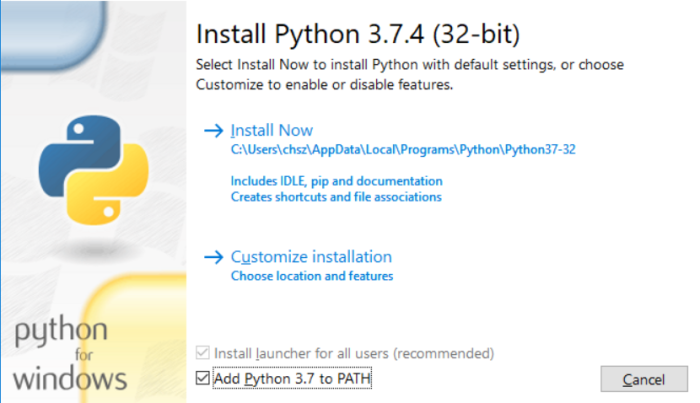Click Install launcher for all users label
This screenshot has height=403, width=700.
point(354,353)
